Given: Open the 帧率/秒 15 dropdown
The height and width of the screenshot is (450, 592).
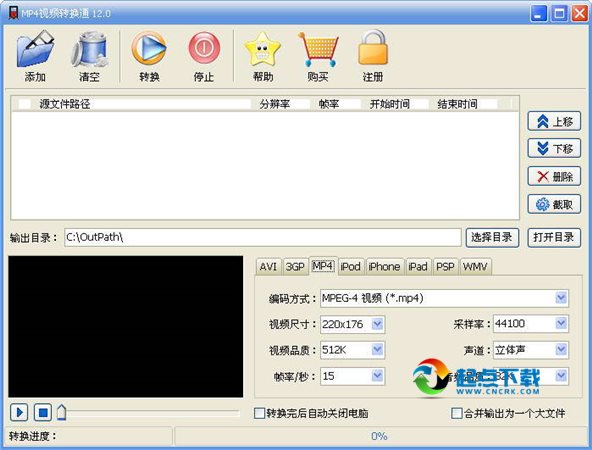Looking at the screenshot, I should [353, 376].
